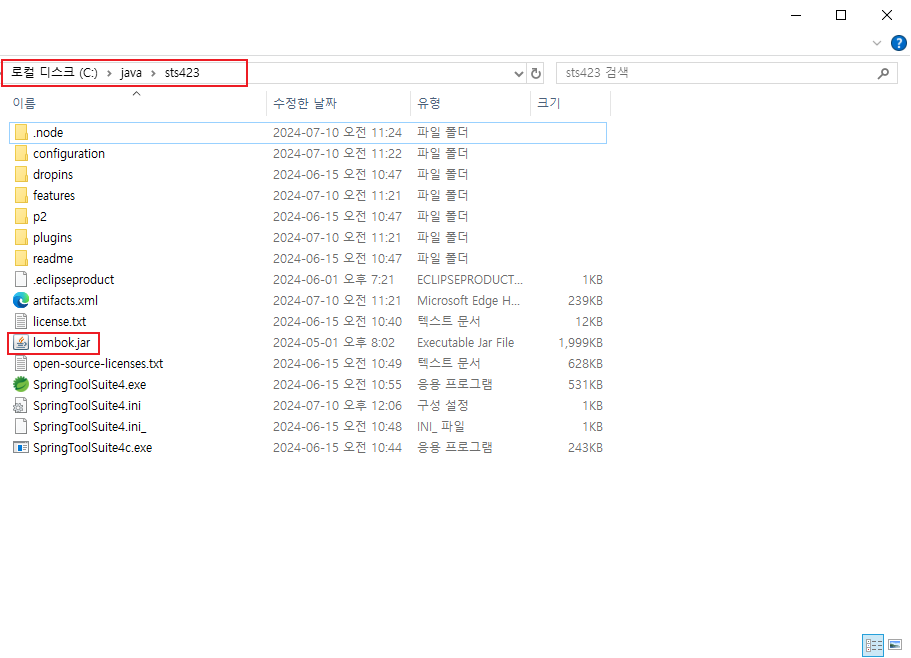Select the open-source-licenses.txt file name
The width and height of the screenshot is (911, 658).
(x=98, y=364)
